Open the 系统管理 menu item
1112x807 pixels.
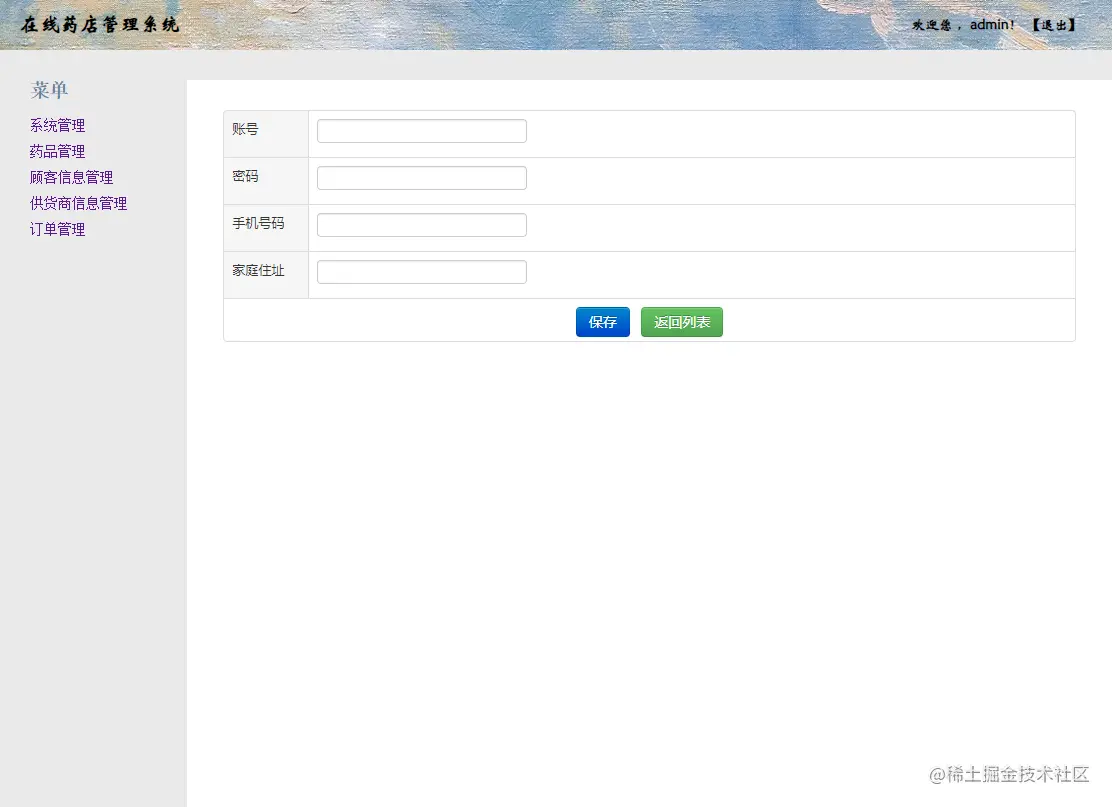point(57,125)
